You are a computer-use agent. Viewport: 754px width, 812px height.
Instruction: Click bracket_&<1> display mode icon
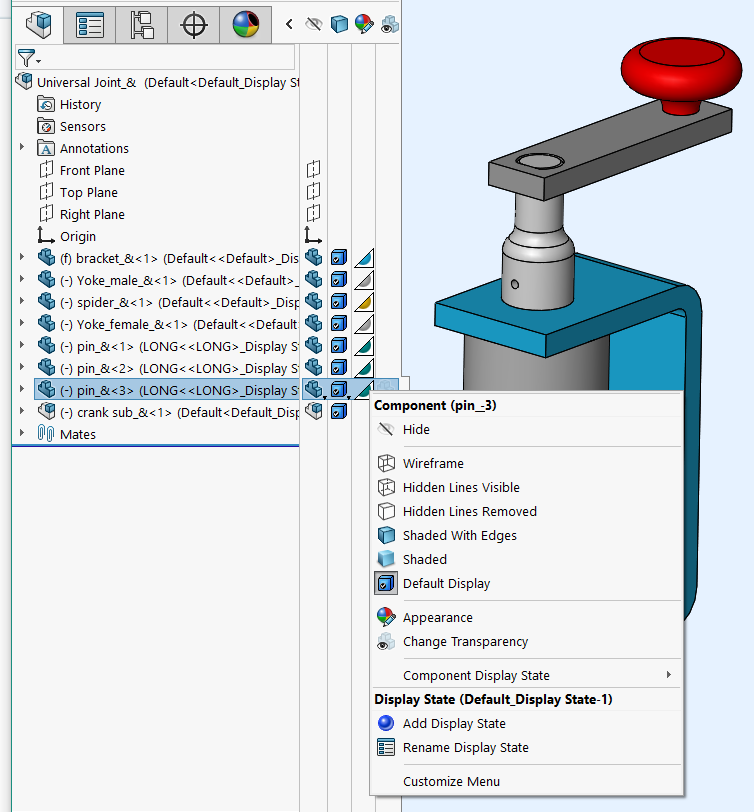339,257
